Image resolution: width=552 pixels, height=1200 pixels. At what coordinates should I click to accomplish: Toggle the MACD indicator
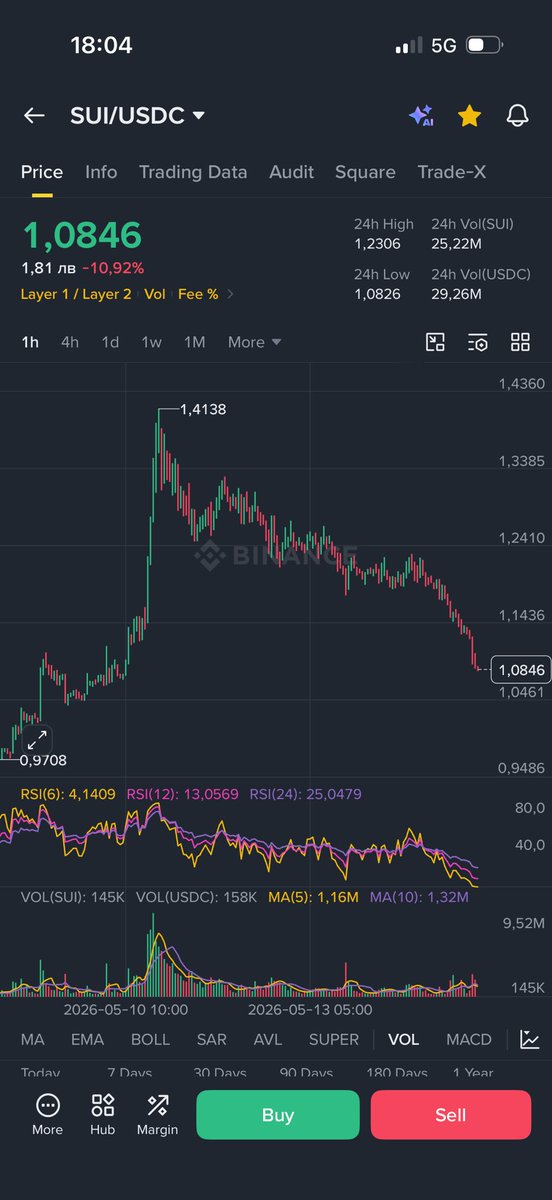(x=469, y=1039)
